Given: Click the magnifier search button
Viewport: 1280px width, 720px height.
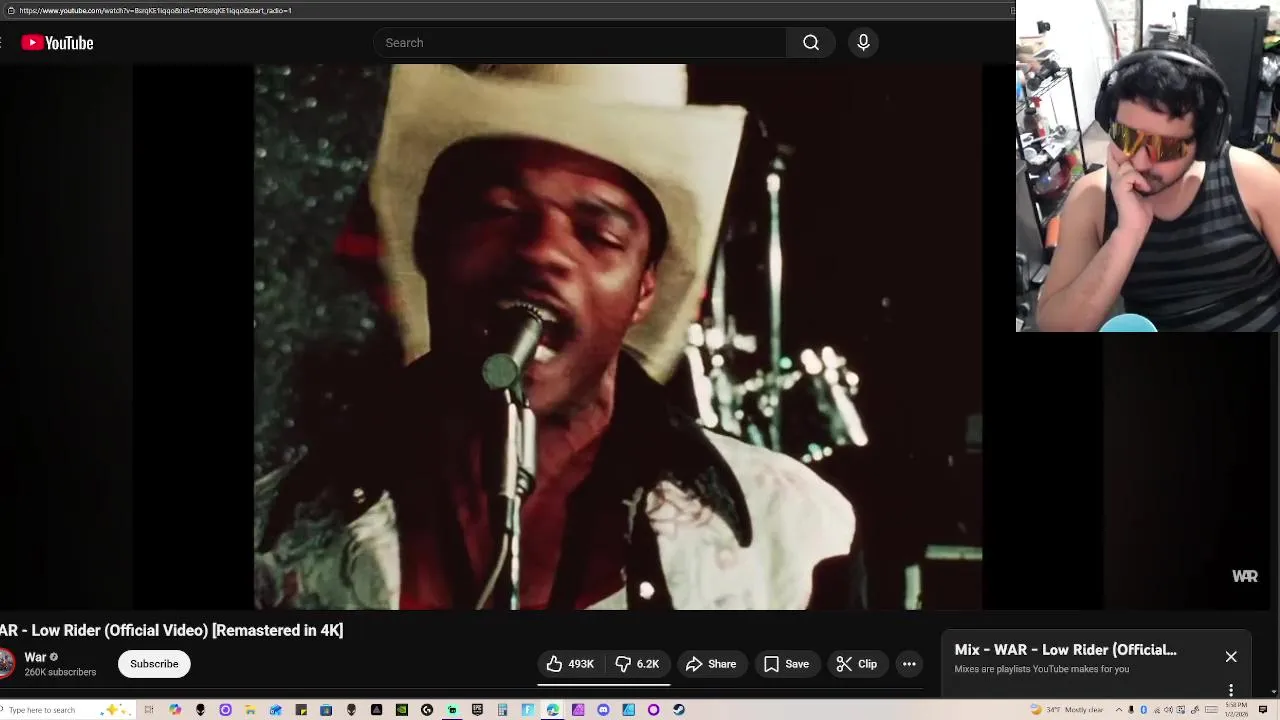Looking at the screenshot, I should (811, 43).
